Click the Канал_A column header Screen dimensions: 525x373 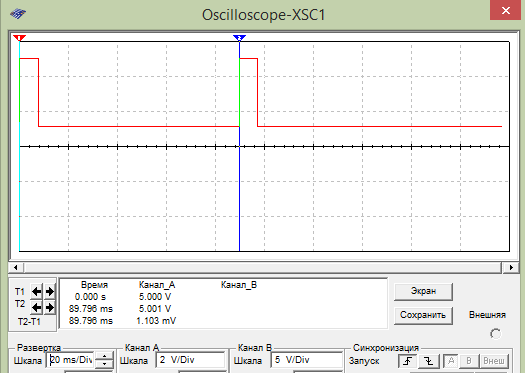coord(157,285)
